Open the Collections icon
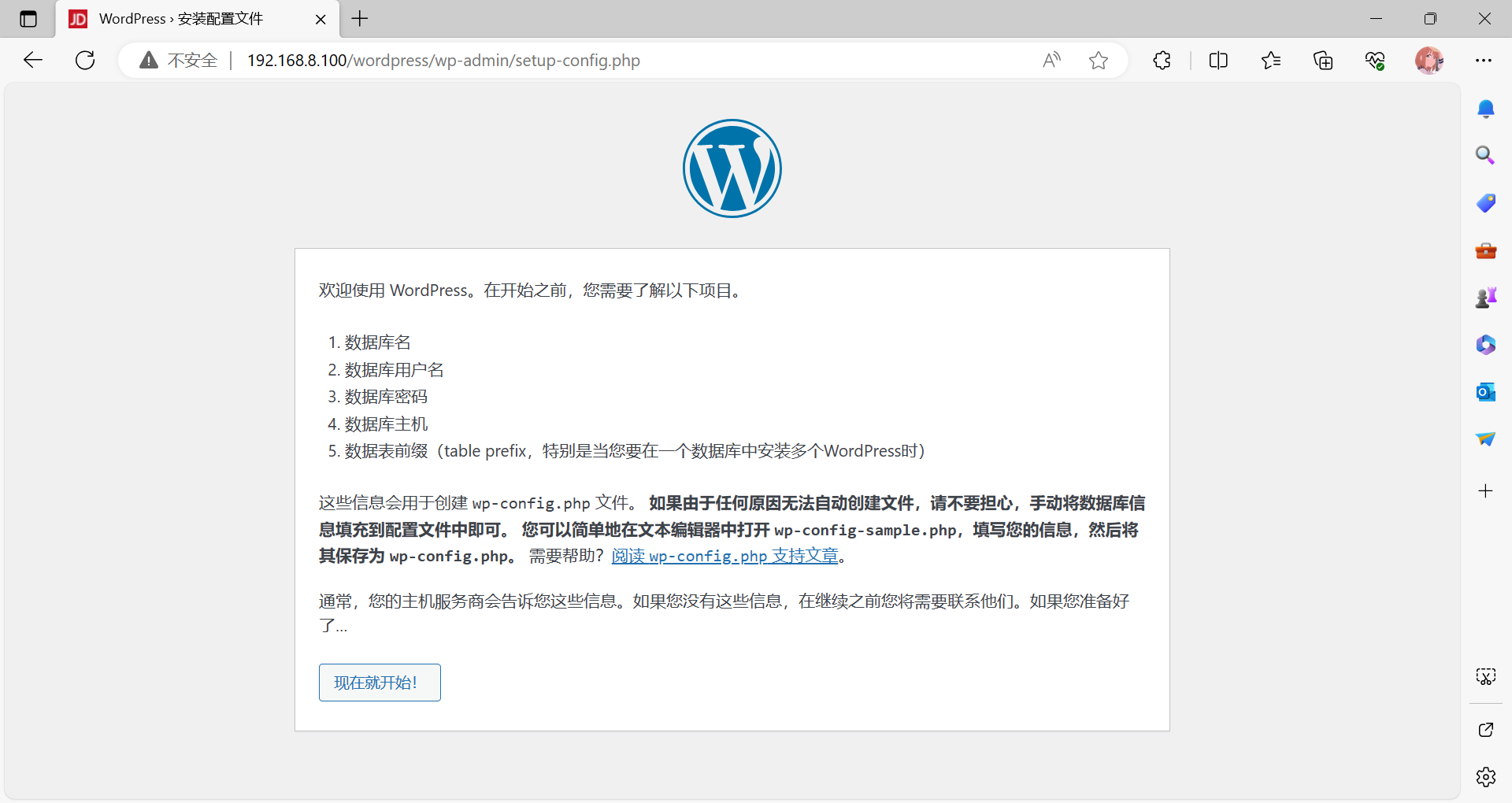The image size is (1512, 803). [x=1323, y=60]
